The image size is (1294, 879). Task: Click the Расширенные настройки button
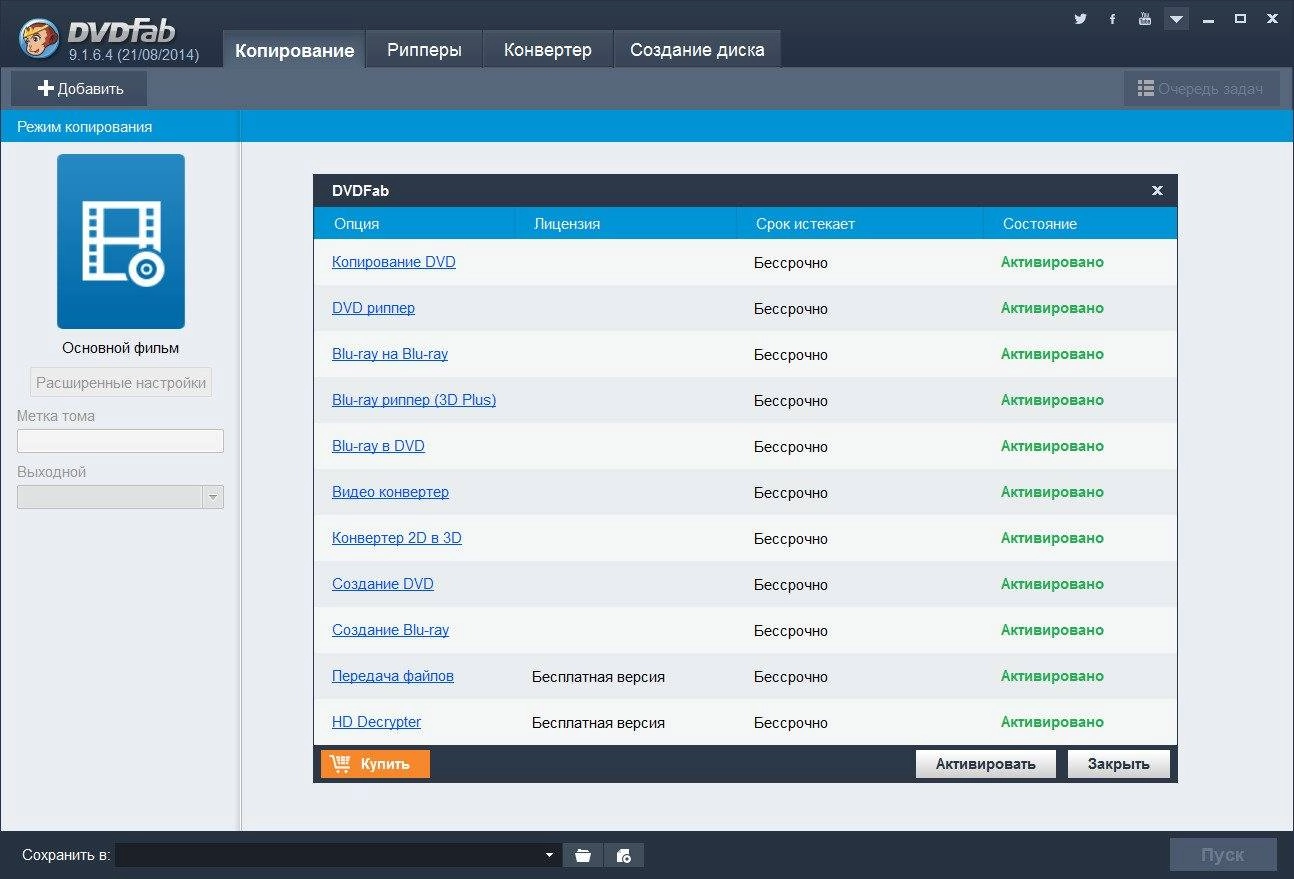point(121,382)
